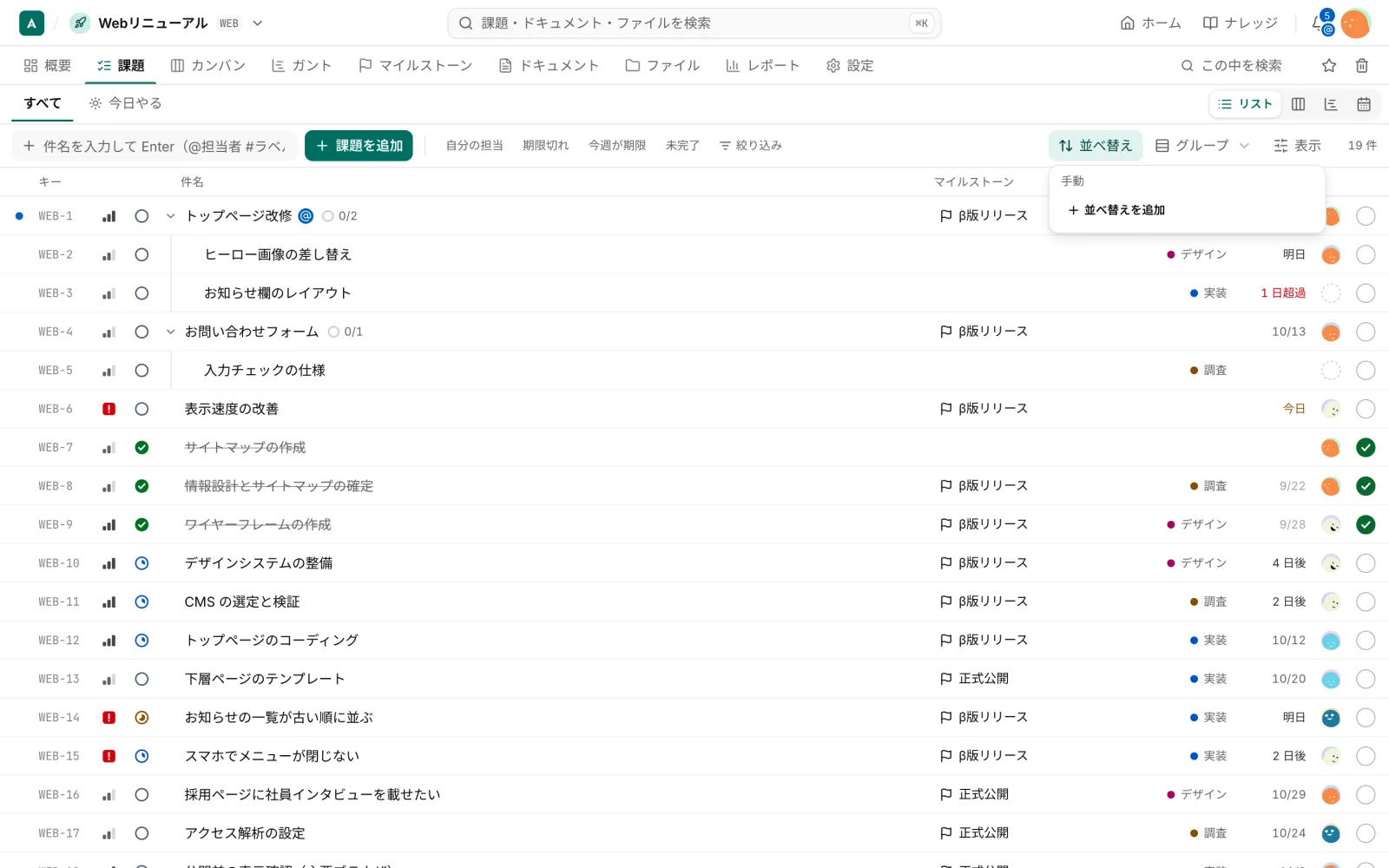The width and height of the screenshot is (1389, 868).
Task: Switch to the calendar layout view icon
Action: coord(1364,104)
